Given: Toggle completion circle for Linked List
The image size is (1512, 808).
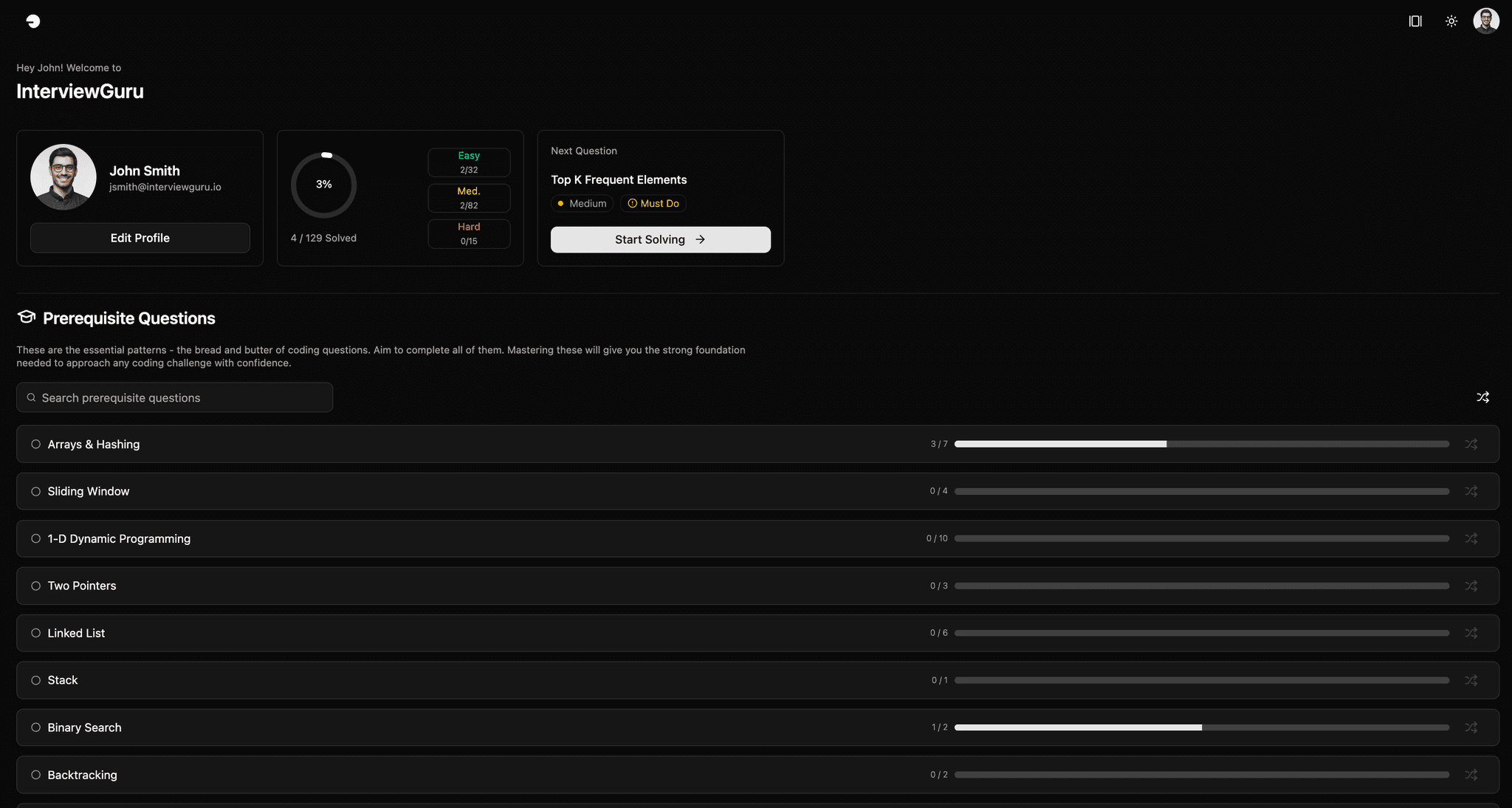Looking at the screenshot, I should [35, 633].
